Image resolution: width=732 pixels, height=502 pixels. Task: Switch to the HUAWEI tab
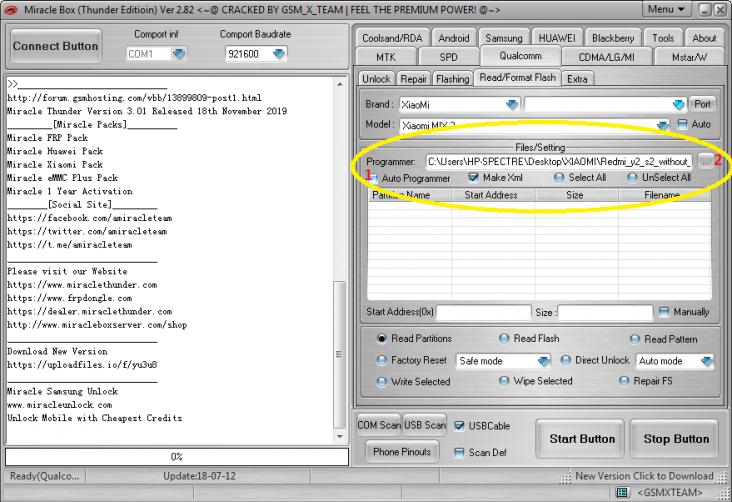pos(557,38)
